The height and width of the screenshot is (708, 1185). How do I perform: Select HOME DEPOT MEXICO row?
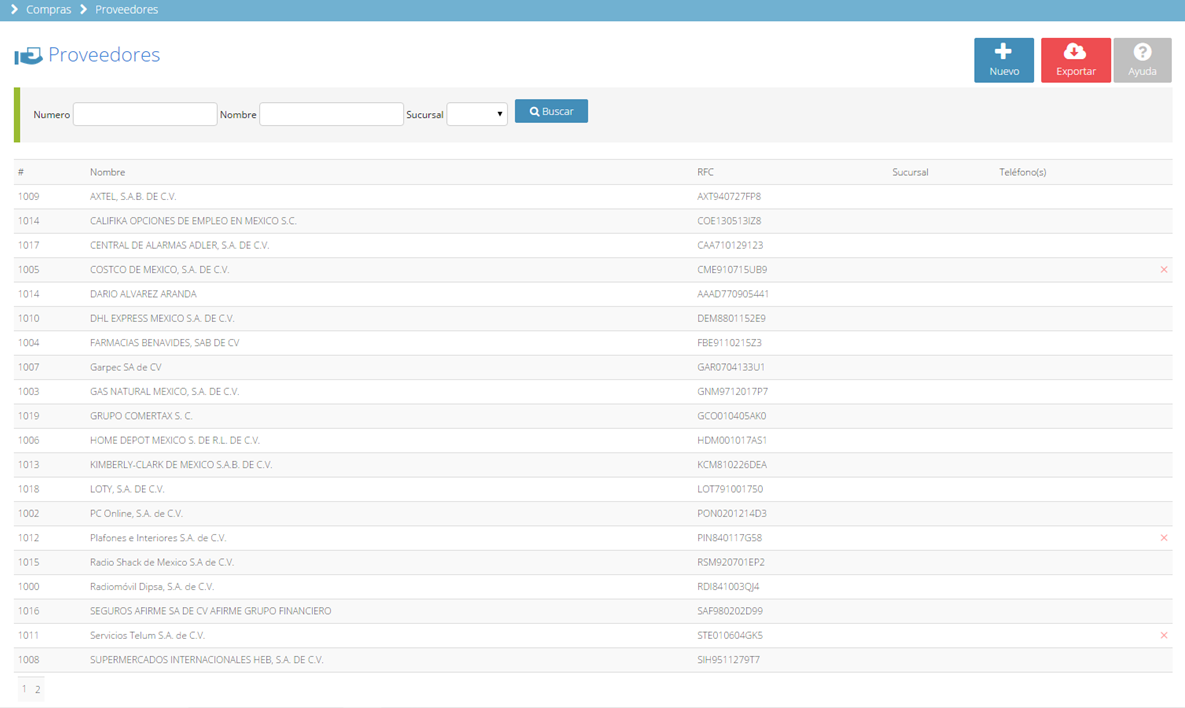(593, 440)
